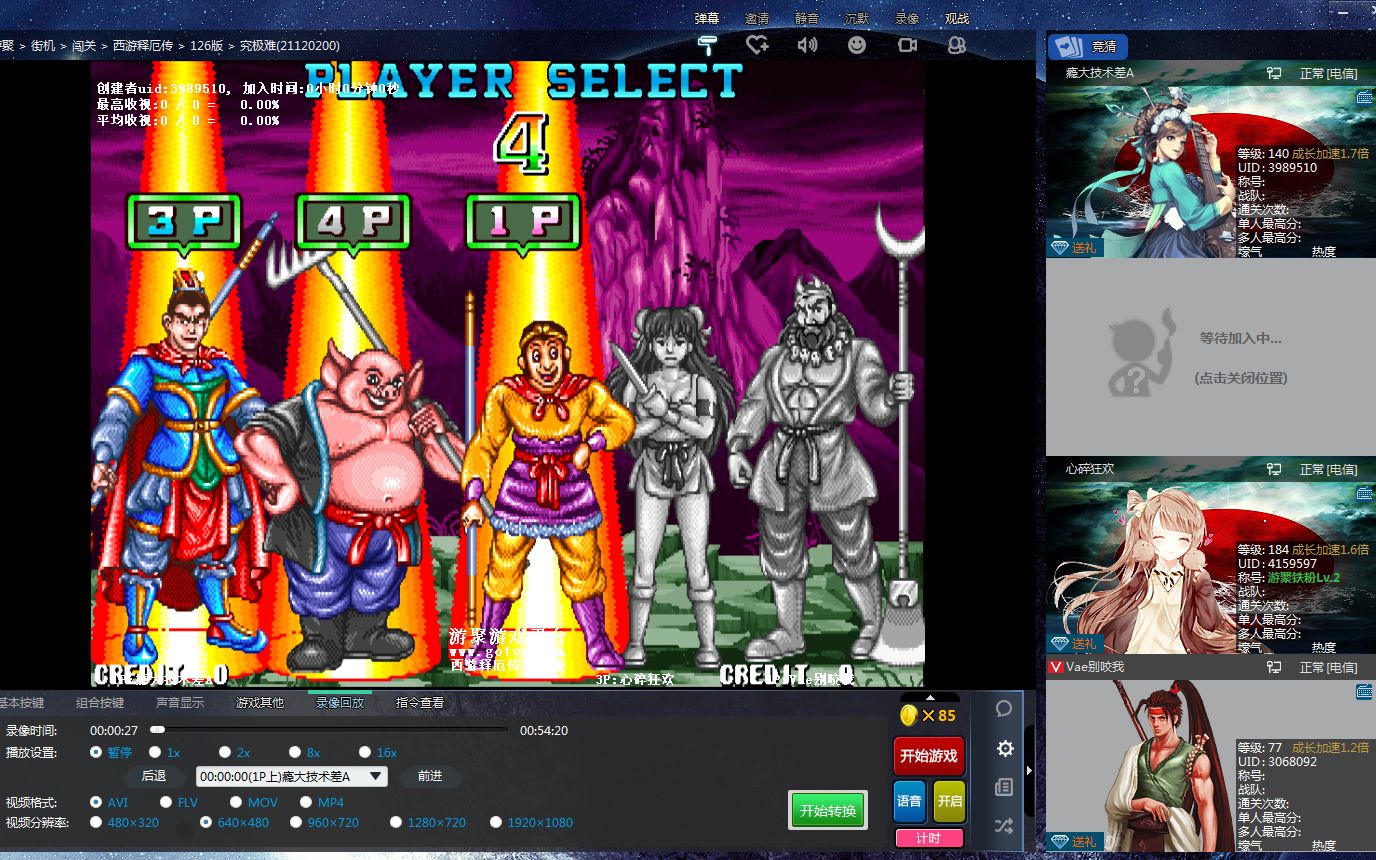Image resolution: width=1376 pixels, height=860 pixels.
Task: Open the 竞猜 betting button
Action: click(x=1088, y=46)
